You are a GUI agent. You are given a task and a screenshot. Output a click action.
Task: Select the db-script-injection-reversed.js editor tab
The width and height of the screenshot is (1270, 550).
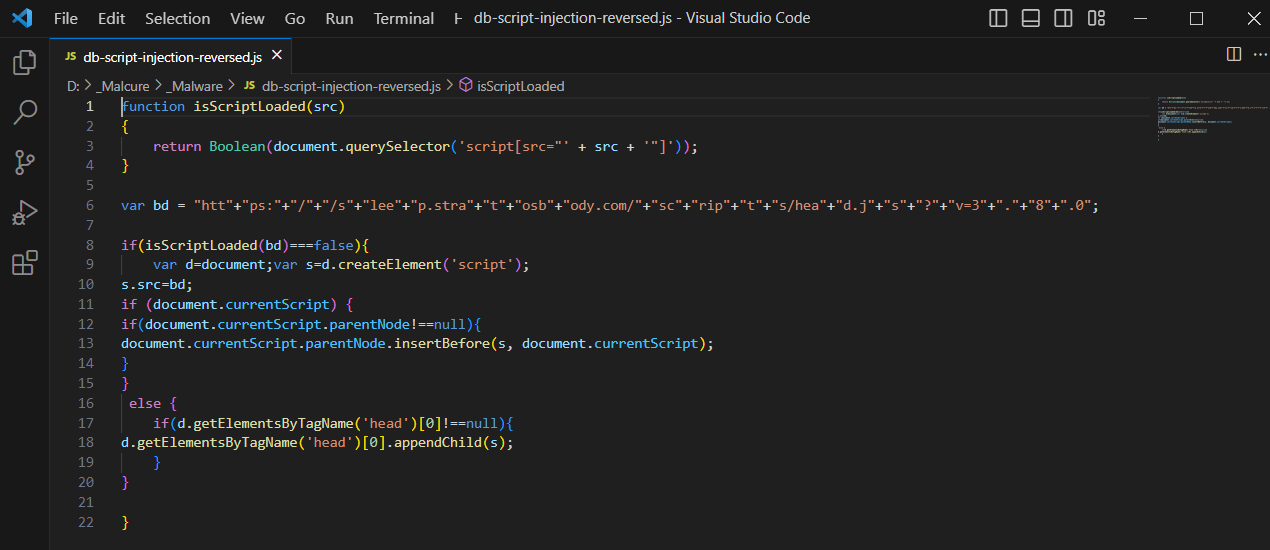coord(173,56)
